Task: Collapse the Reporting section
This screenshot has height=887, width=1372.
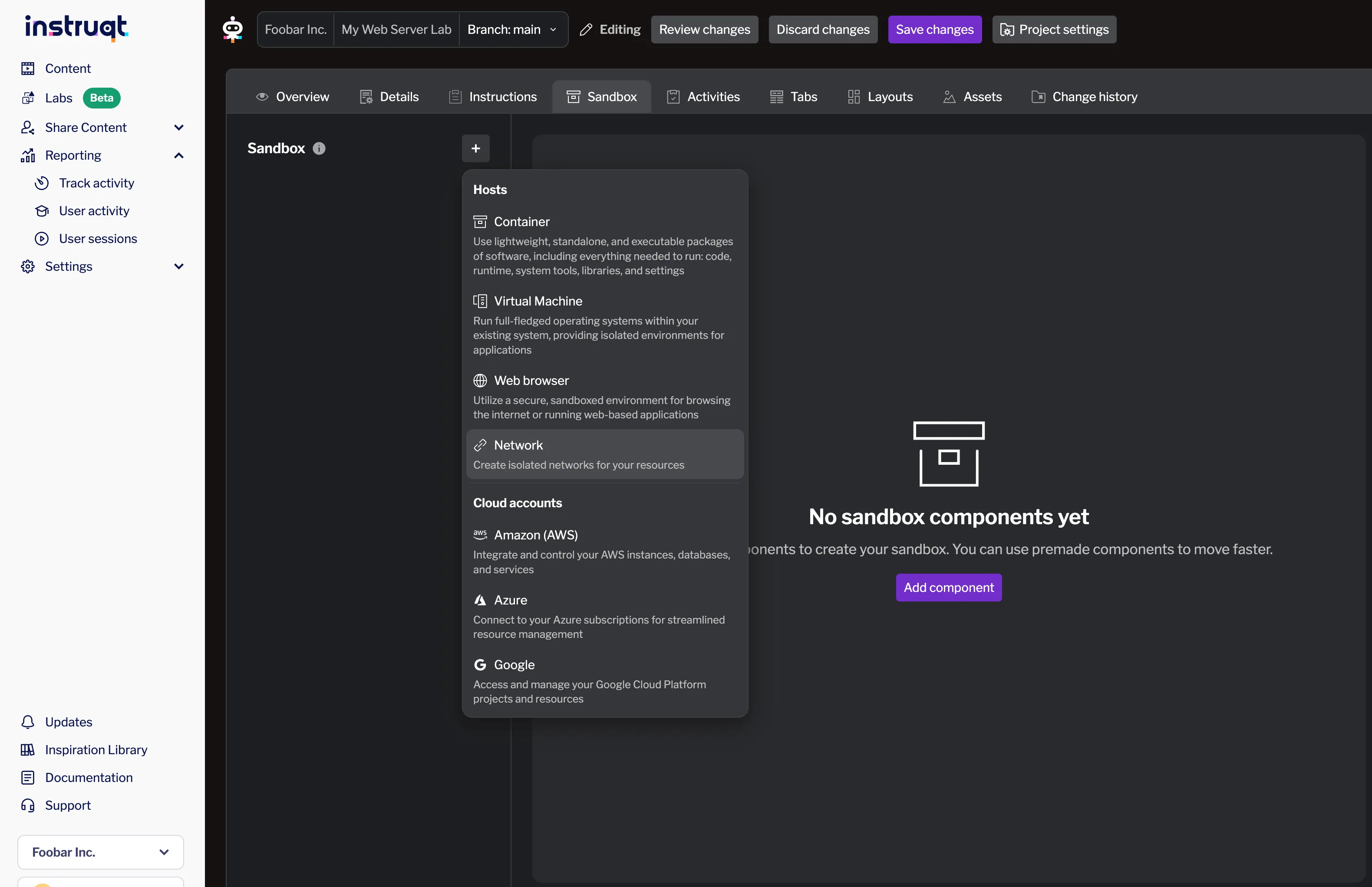Action: coord(178,155)
